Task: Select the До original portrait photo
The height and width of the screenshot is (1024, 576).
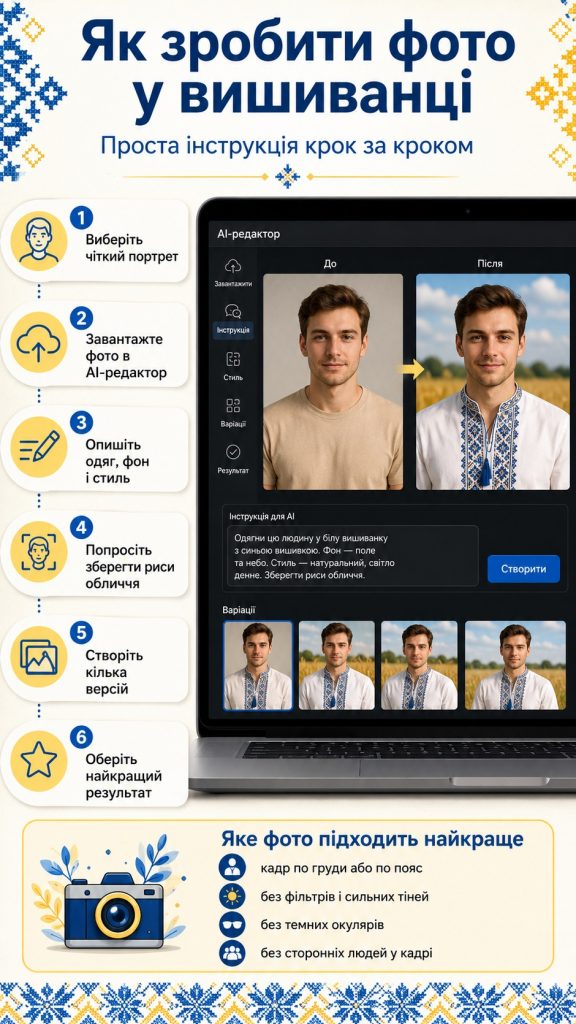Action: coord(333,381)
